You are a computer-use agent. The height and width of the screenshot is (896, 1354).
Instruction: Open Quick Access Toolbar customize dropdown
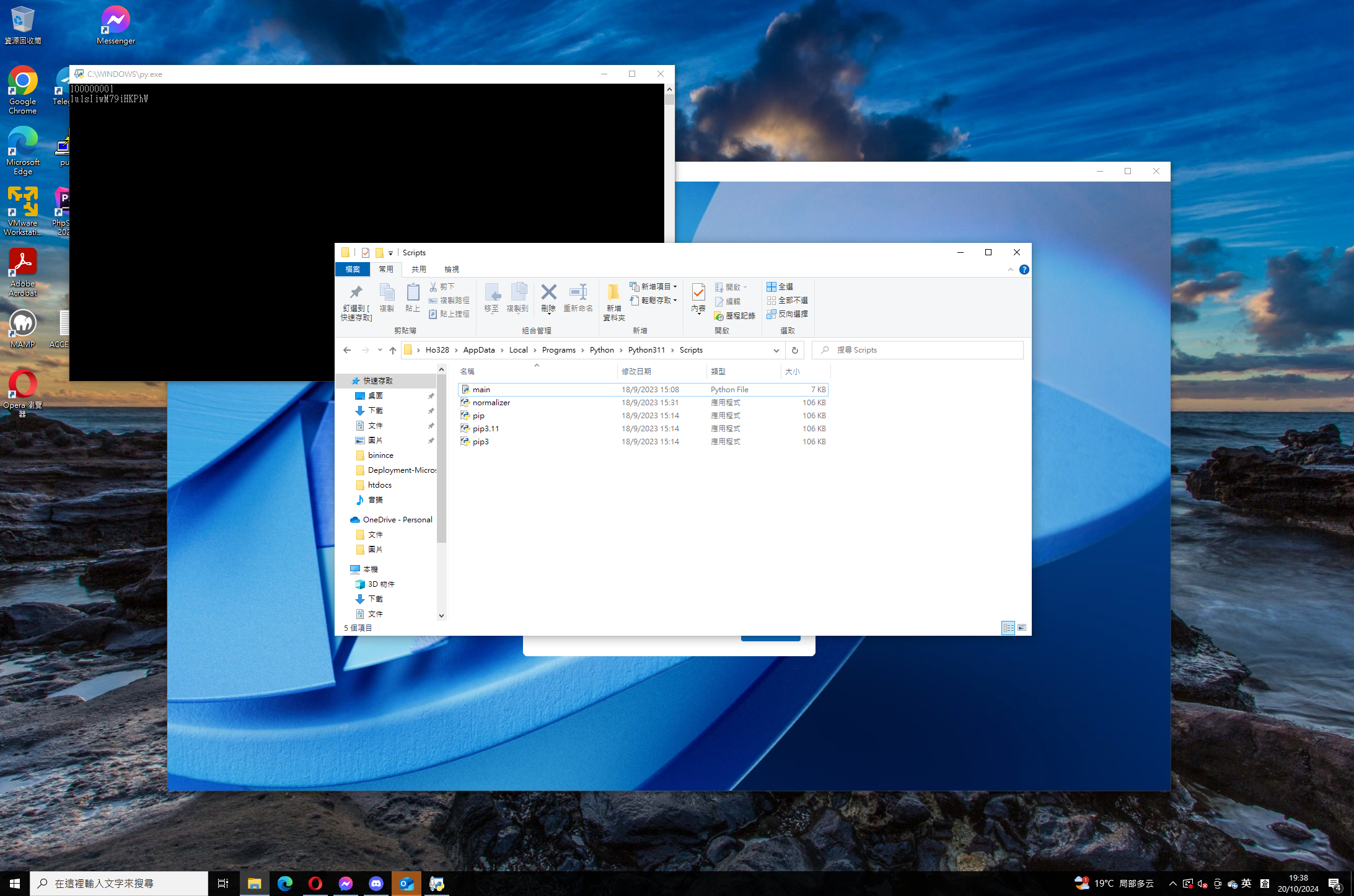click(390, 253)
